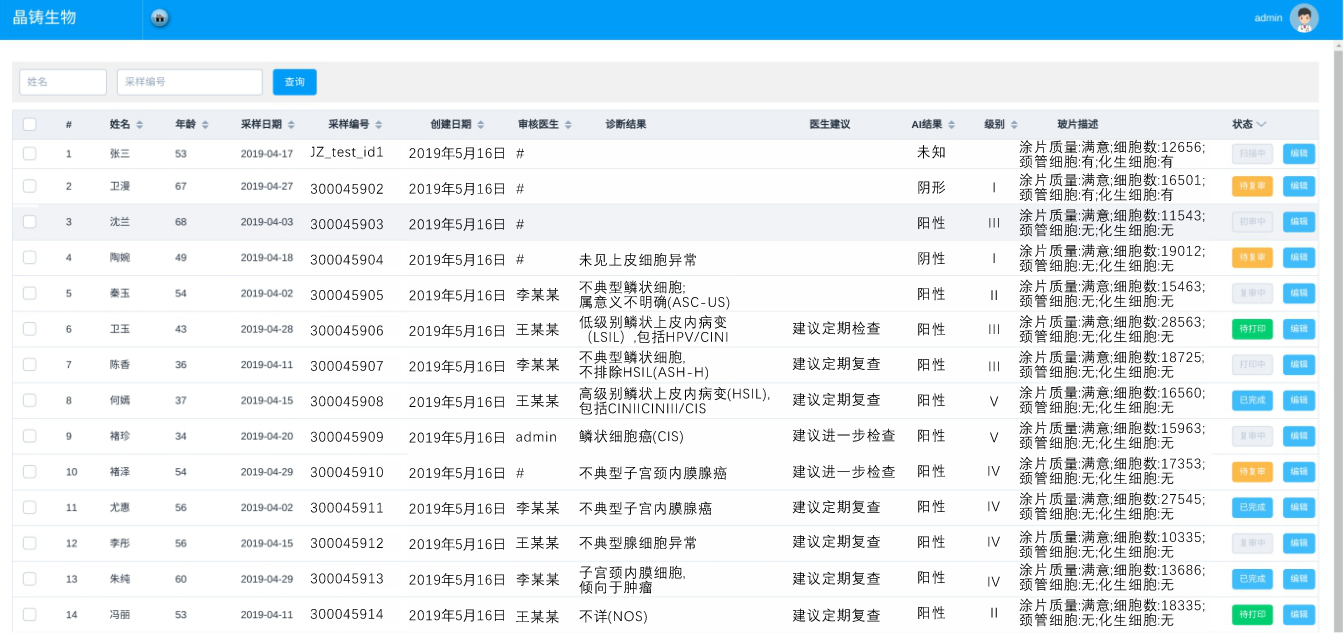This screenshot has height=636, width=1344.
Task: Sort the table by 姓名 column
Action: pyautogui.click(x=140, y=125)
